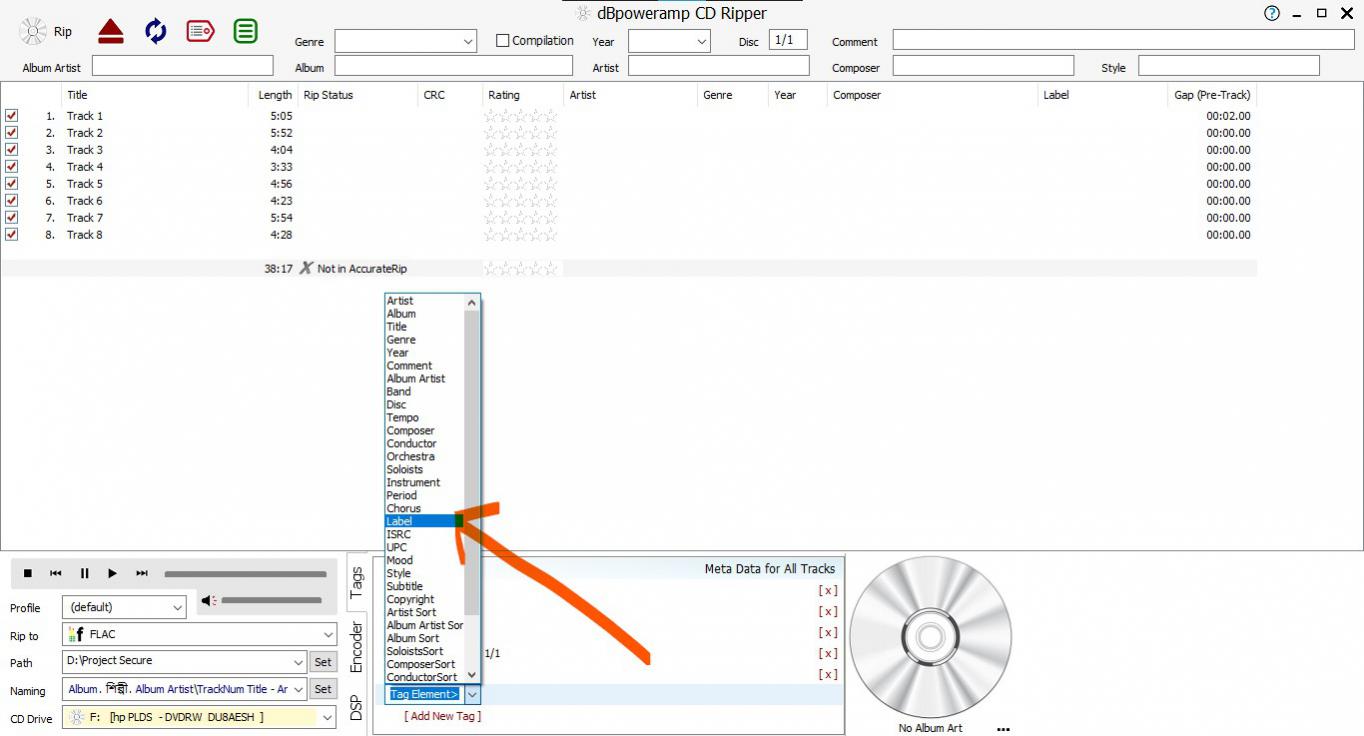
Task: Enable the Compilation checkbox
Action: point(503,41)
